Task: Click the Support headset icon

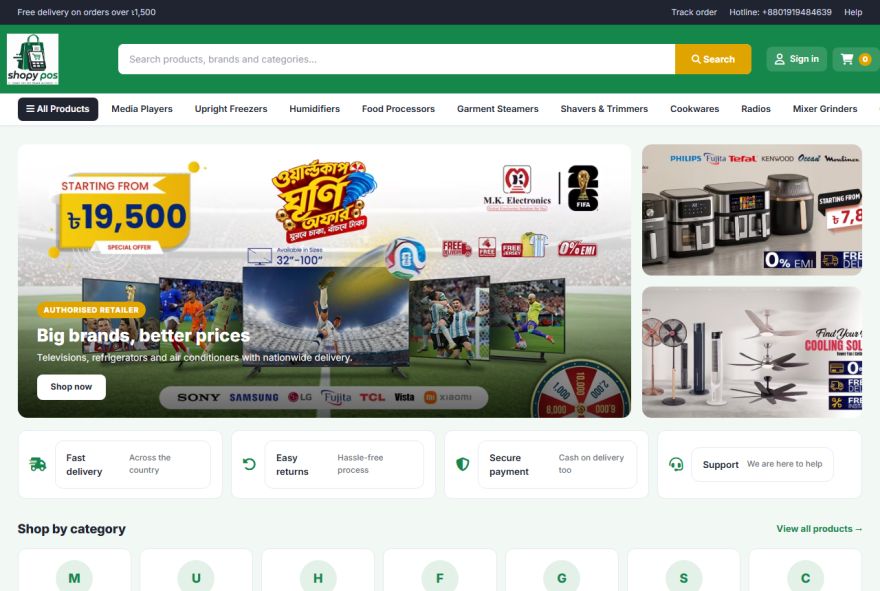Action: (x=676, y=464)
